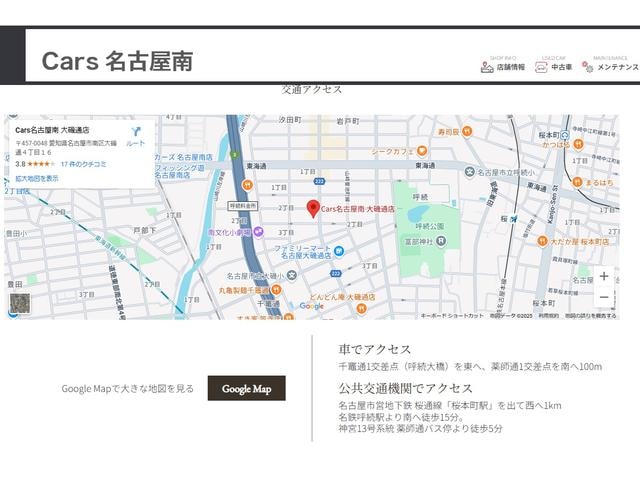Switch to satellite view thumbnail on map
640x480 pixels.
click(20, 303)
